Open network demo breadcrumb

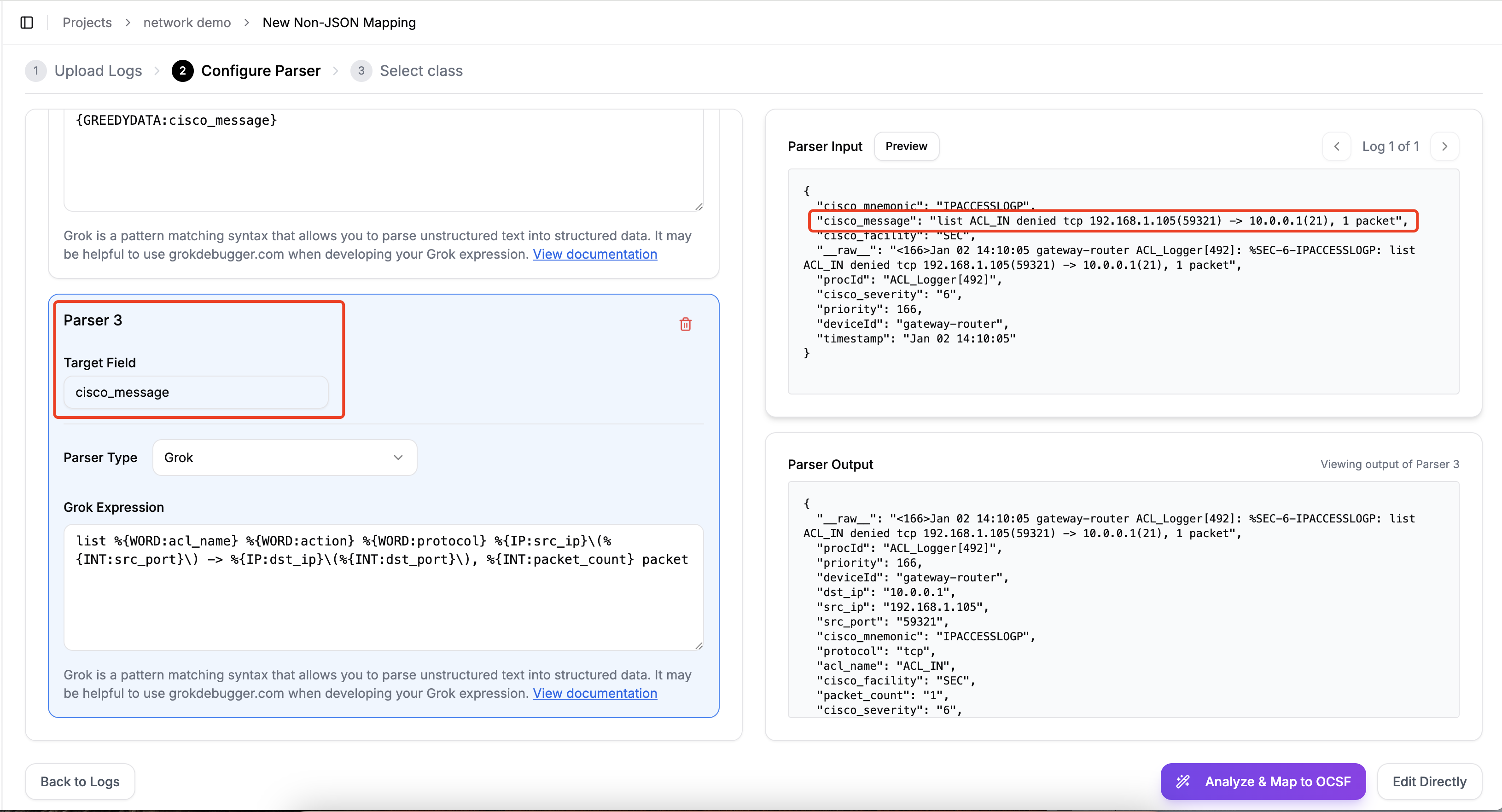point(186,22)
